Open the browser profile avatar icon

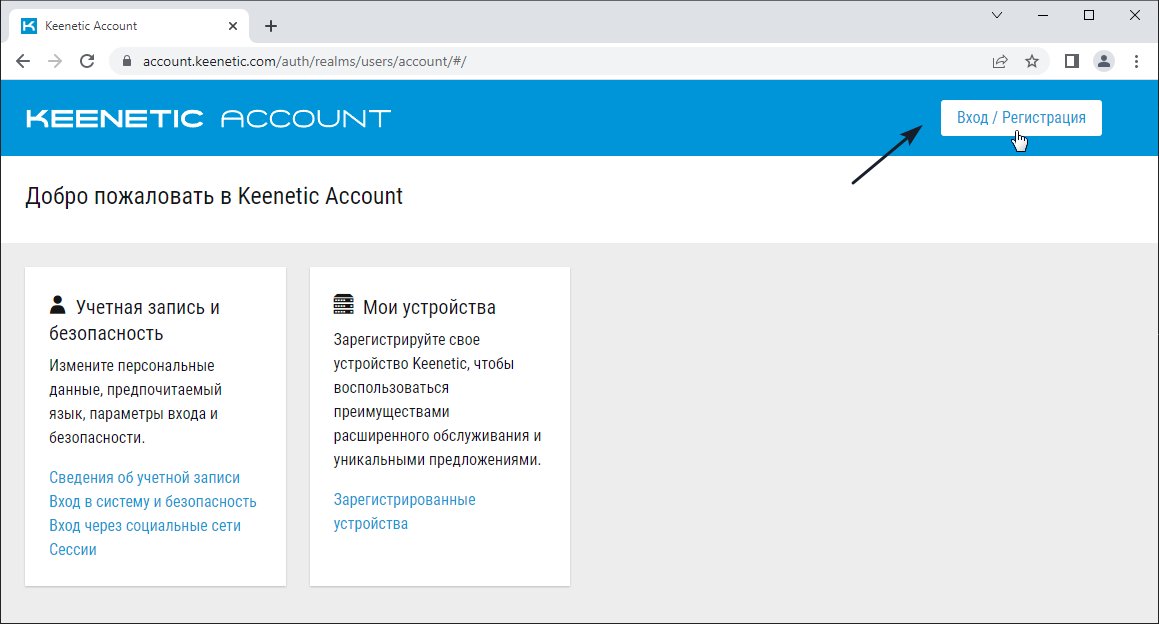(x=1104, y=61)
